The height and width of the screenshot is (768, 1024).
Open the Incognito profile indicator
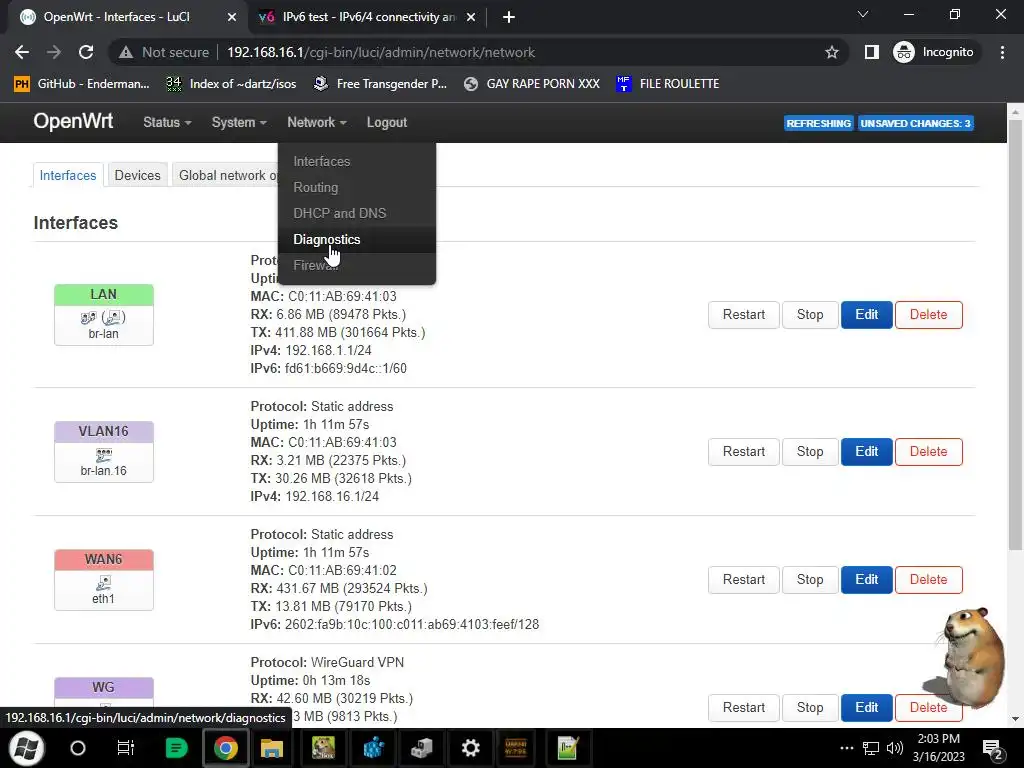(934, 52)
